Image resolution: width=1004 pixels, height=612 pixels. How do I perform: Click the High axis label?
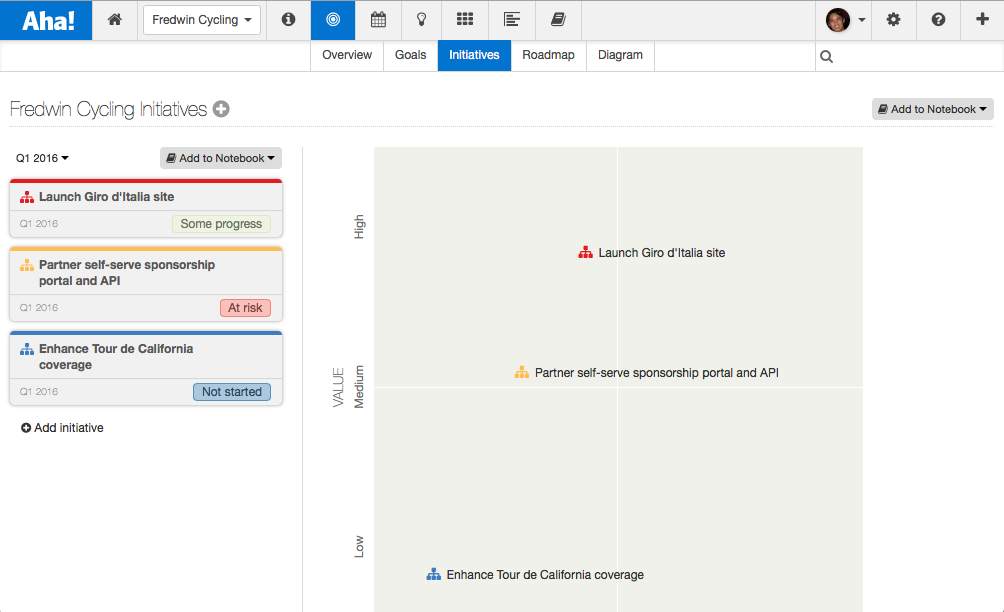(x=359, y=227)
